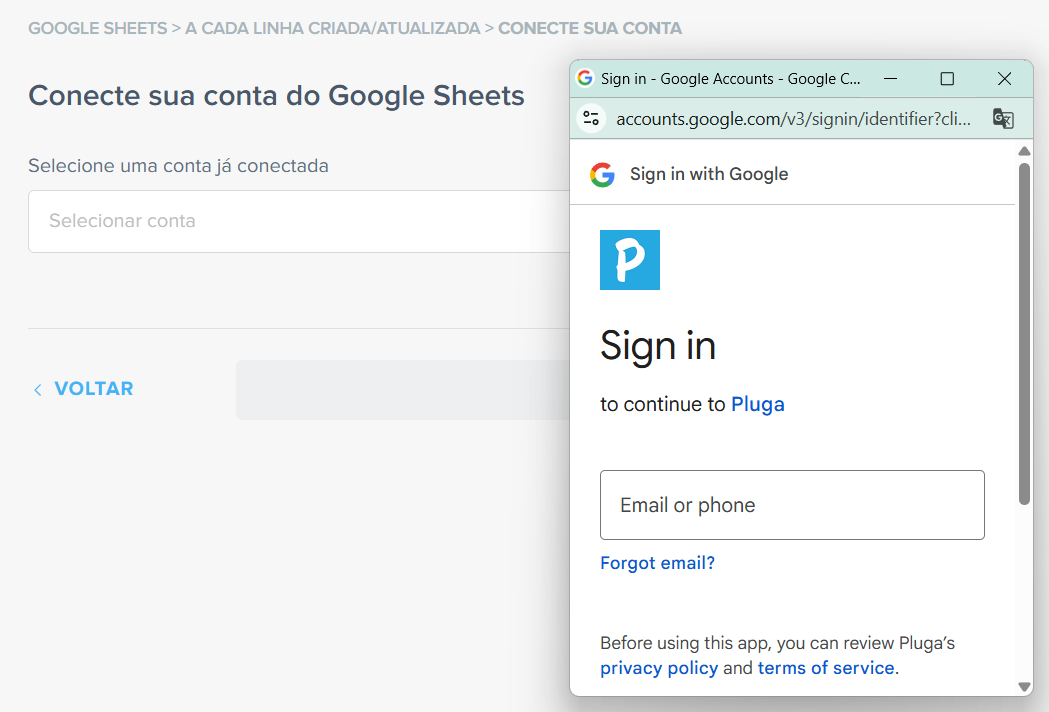The height and width of the screenshot is (712, 1049).
Task: Click the Pluga app logo
Action: 630,260
